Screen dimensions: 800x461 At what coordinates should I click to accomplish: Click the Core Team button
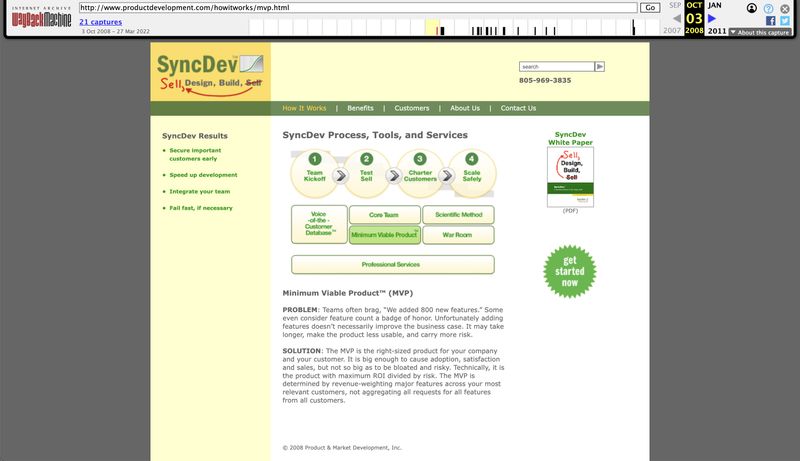coord(385,215)
